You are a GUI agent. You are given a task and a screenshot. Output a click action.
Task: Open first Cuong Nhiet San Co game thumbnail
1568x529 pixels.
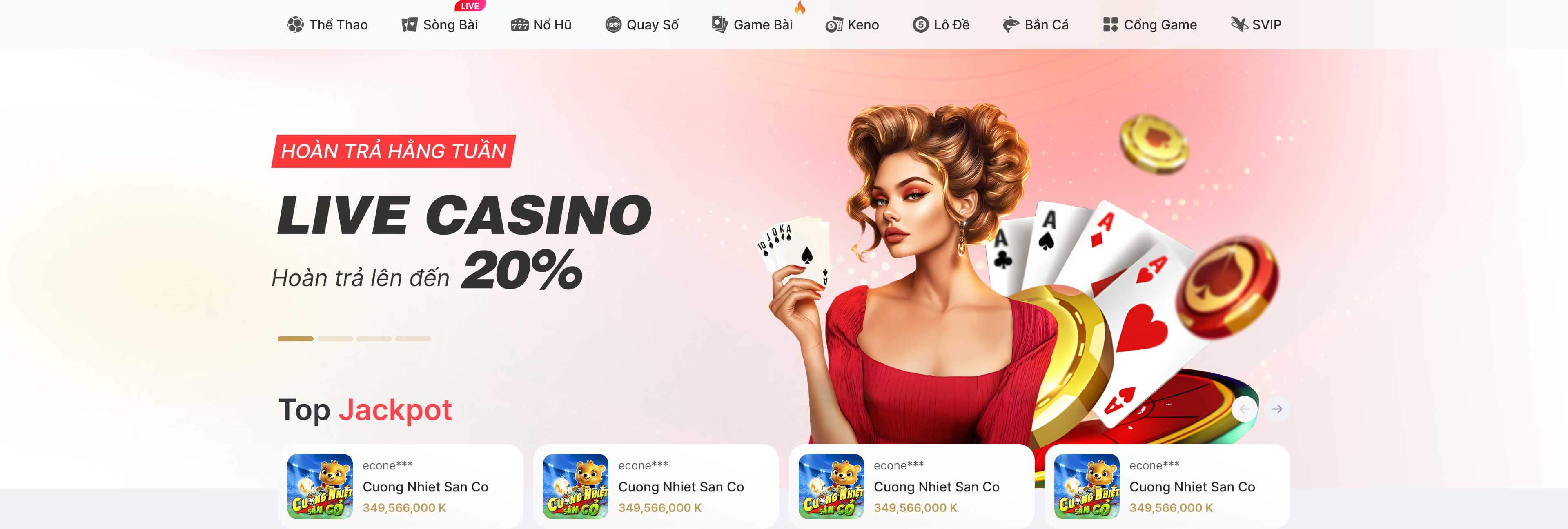(320, 487)
